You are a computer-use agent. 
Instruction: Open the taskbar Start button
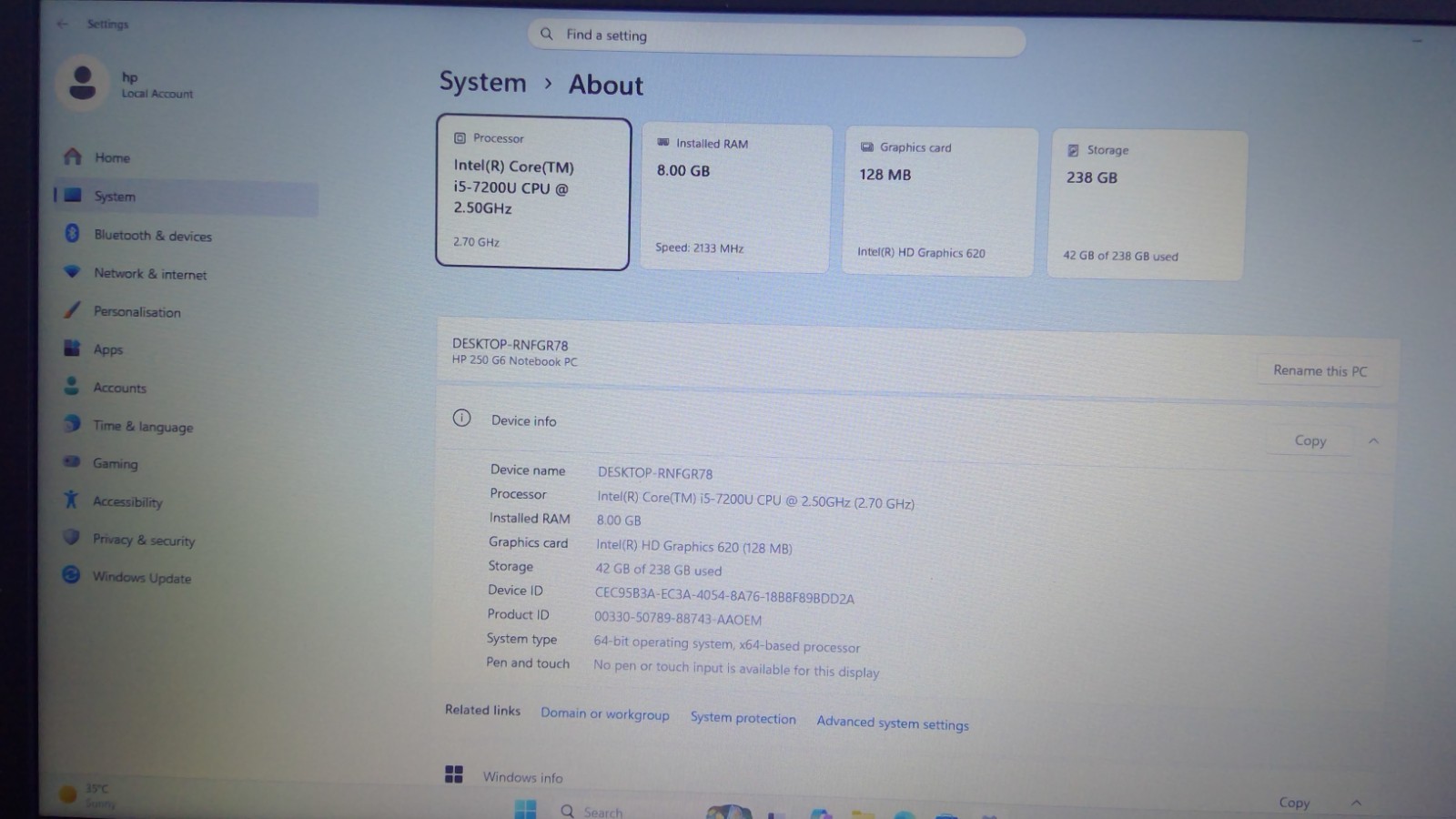click(525, 809)
